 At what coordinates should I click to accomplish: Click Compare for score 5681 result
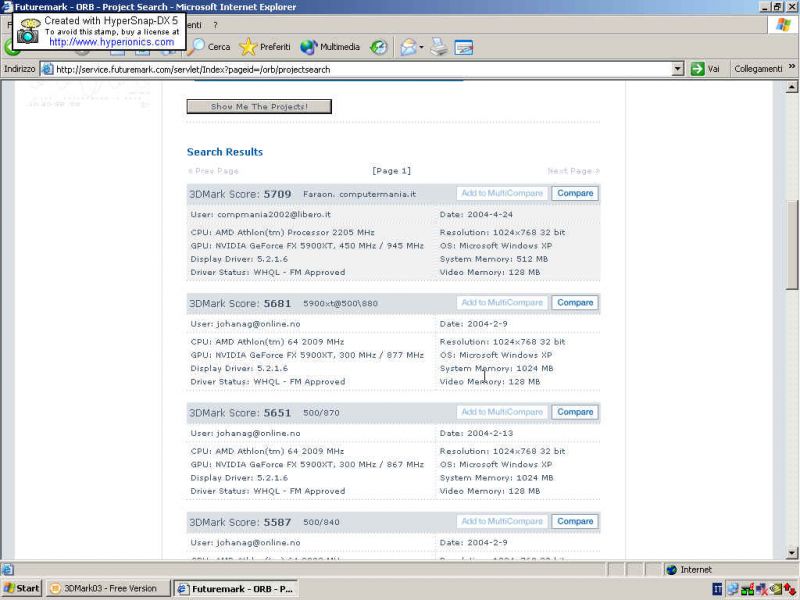point(575,303)
